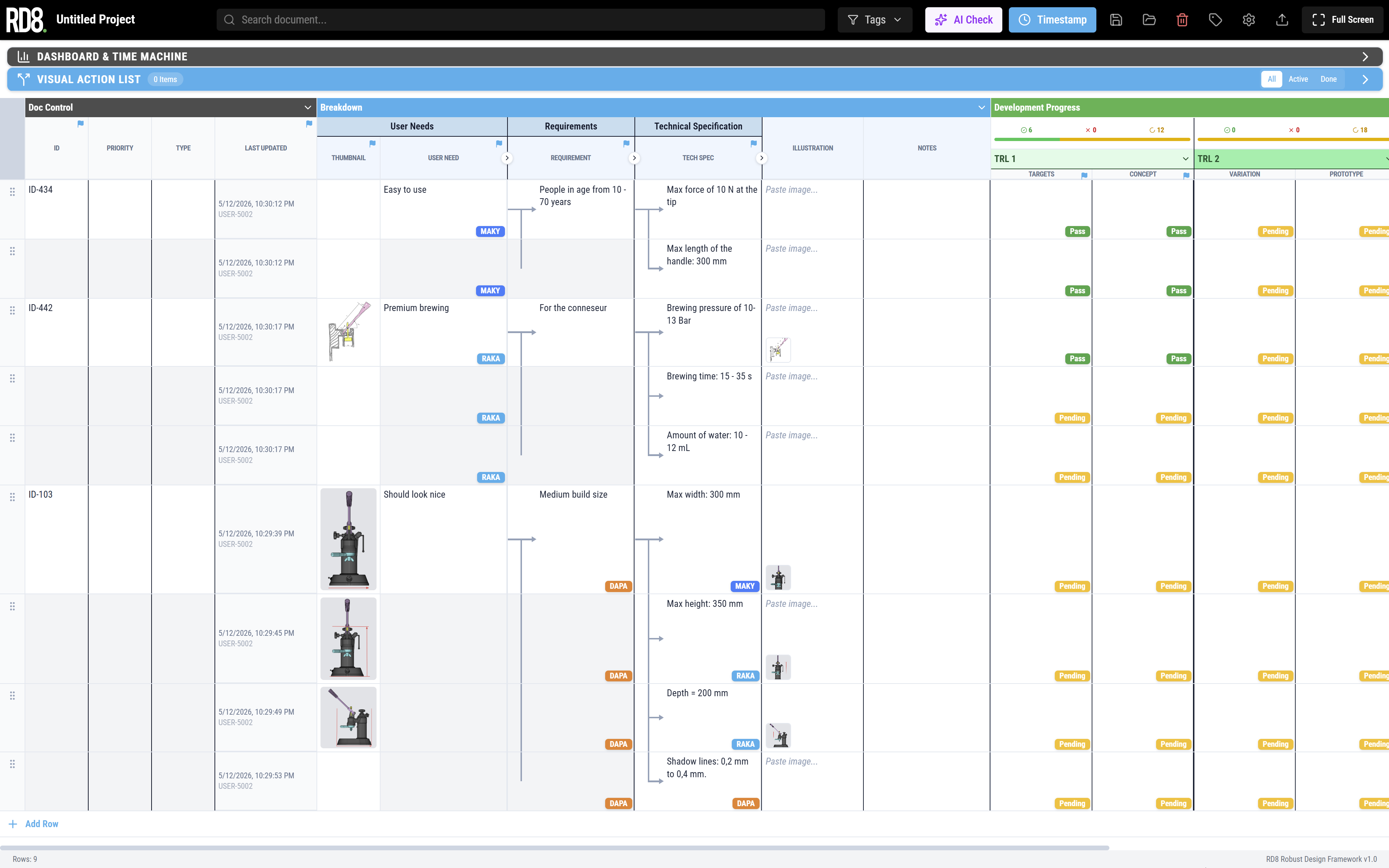The image size is (1389, 868).
Task: Toggle Variation Pending status for Max width row
Action: coord(1275,586)
